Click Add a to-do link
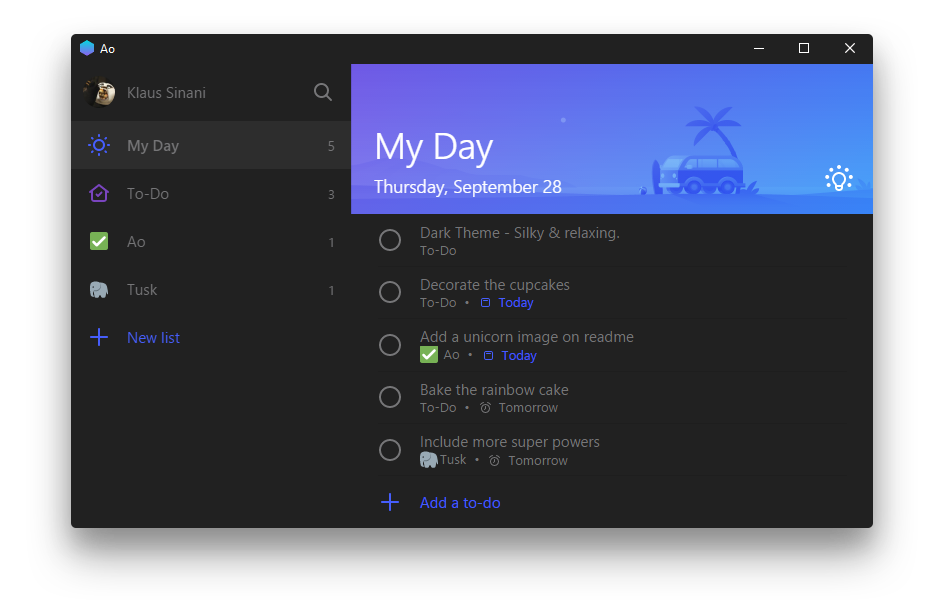The width and height of the screenshot is (944, 612). tap(460, 502)
